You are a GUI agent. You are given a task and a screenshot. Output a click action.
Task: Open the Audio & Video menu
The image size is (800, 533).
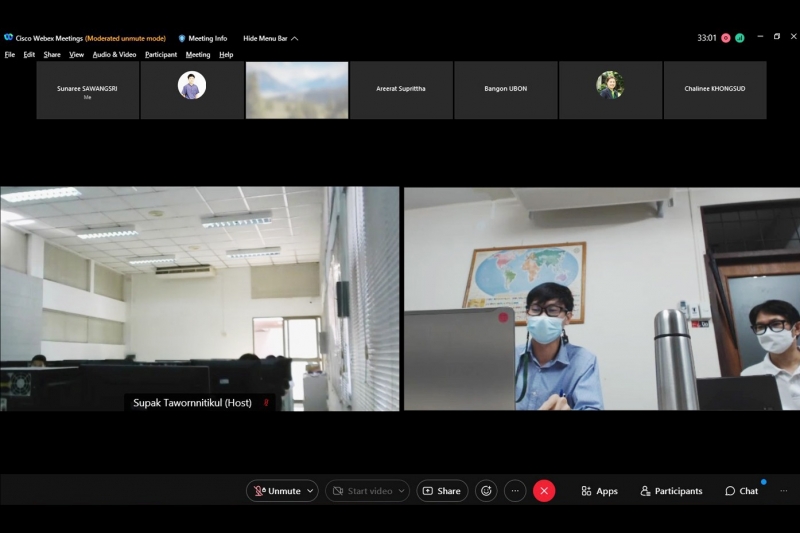114,54
